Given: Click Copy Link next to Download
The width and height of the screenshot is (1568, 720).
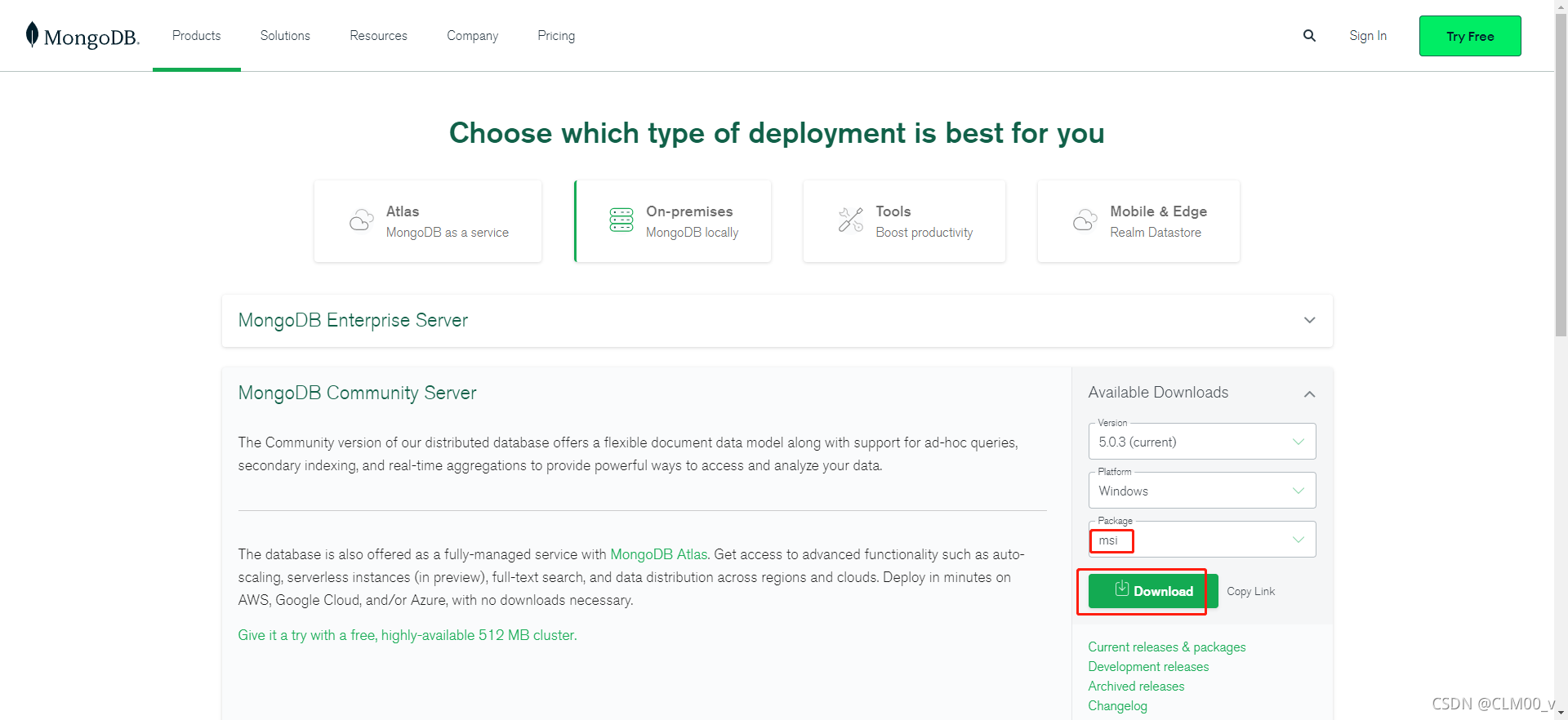Looking at the screenshot, I should [x=1250, y=591].
